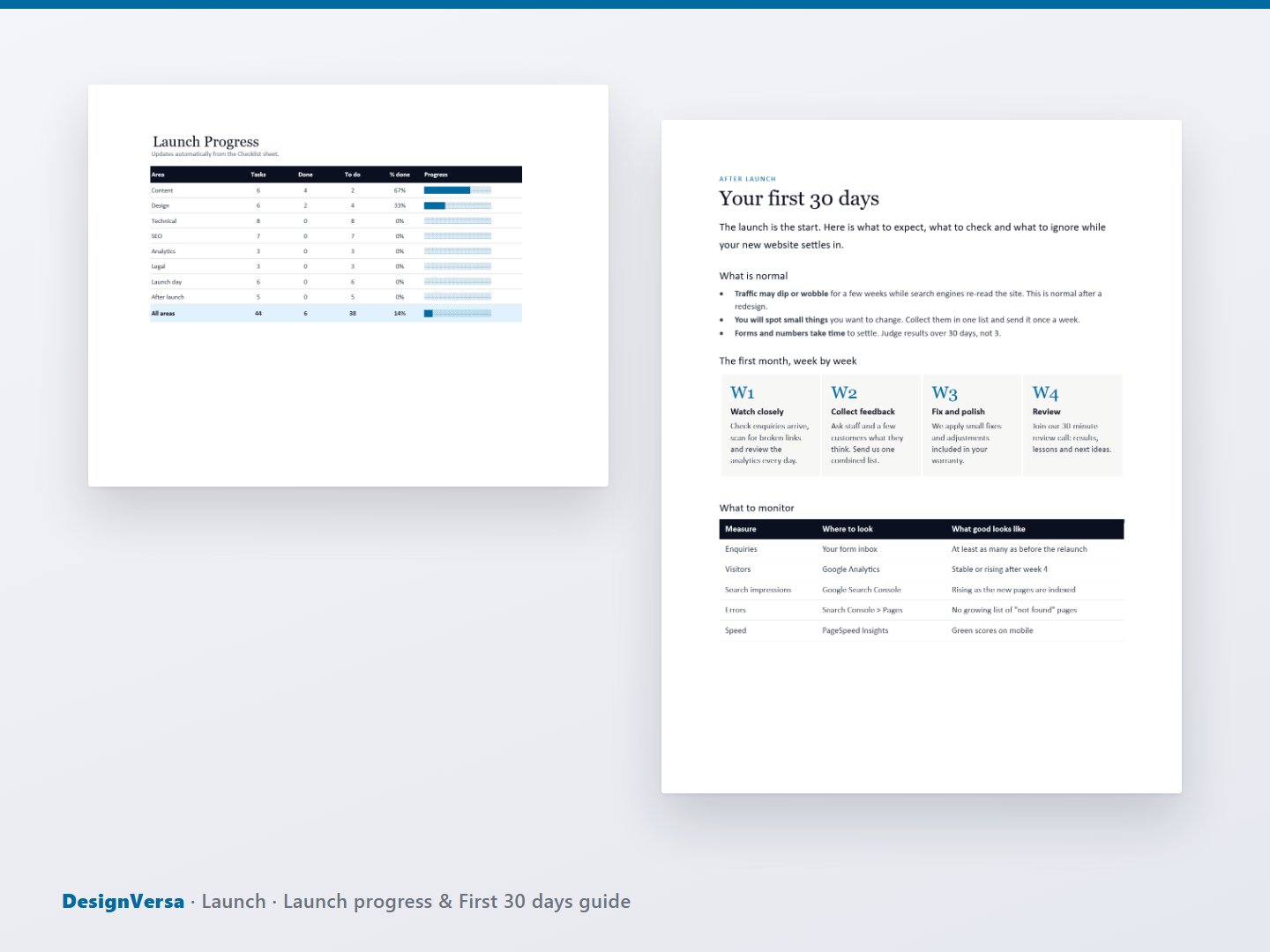This screenshot has height=952, width=1270.
Task: Click the "Analytics" area row label
Action: pyautogui.click(x=163, y=251)
